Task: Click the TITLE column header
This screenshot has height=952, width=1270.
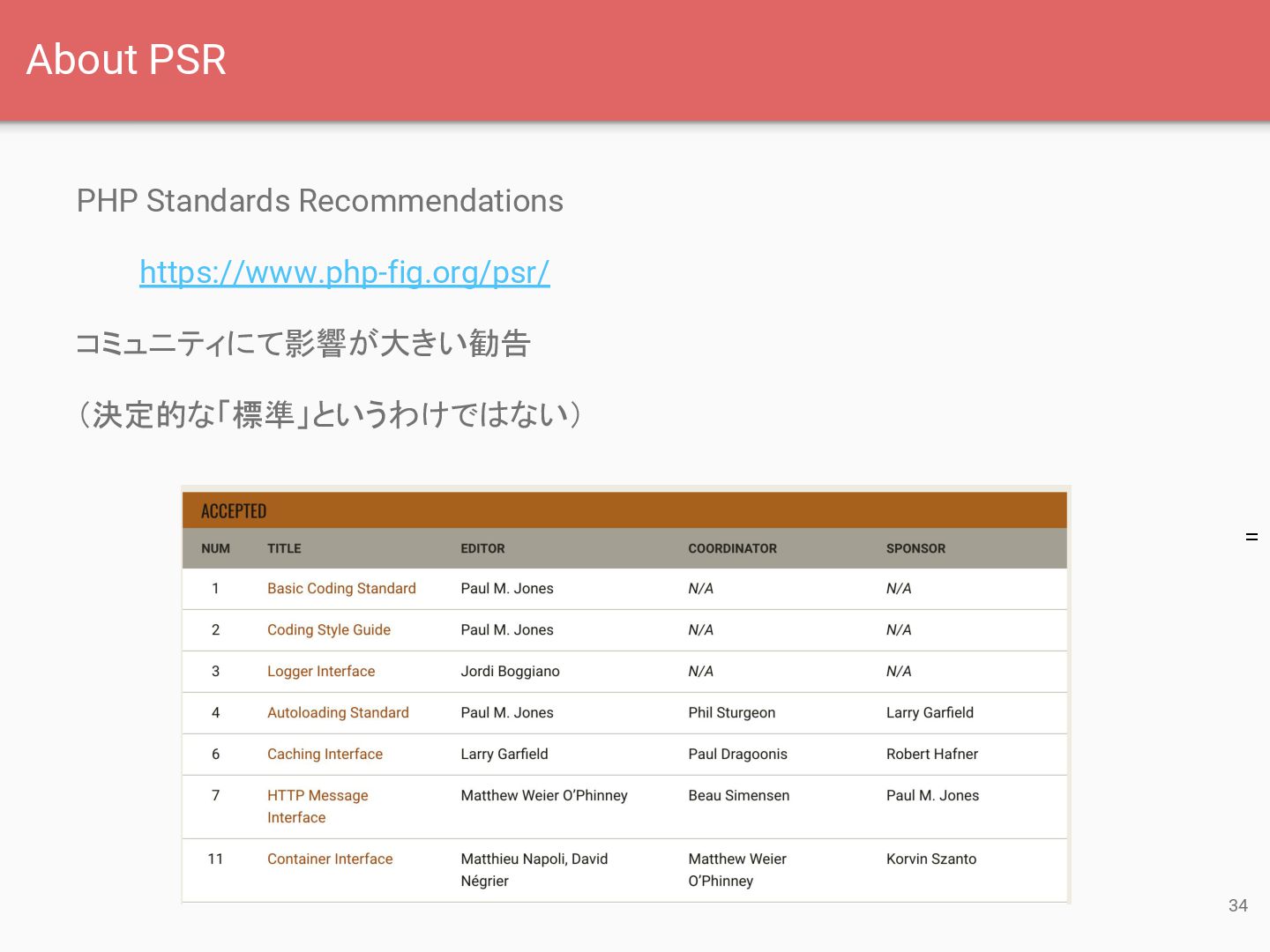Action: (284, 548)
